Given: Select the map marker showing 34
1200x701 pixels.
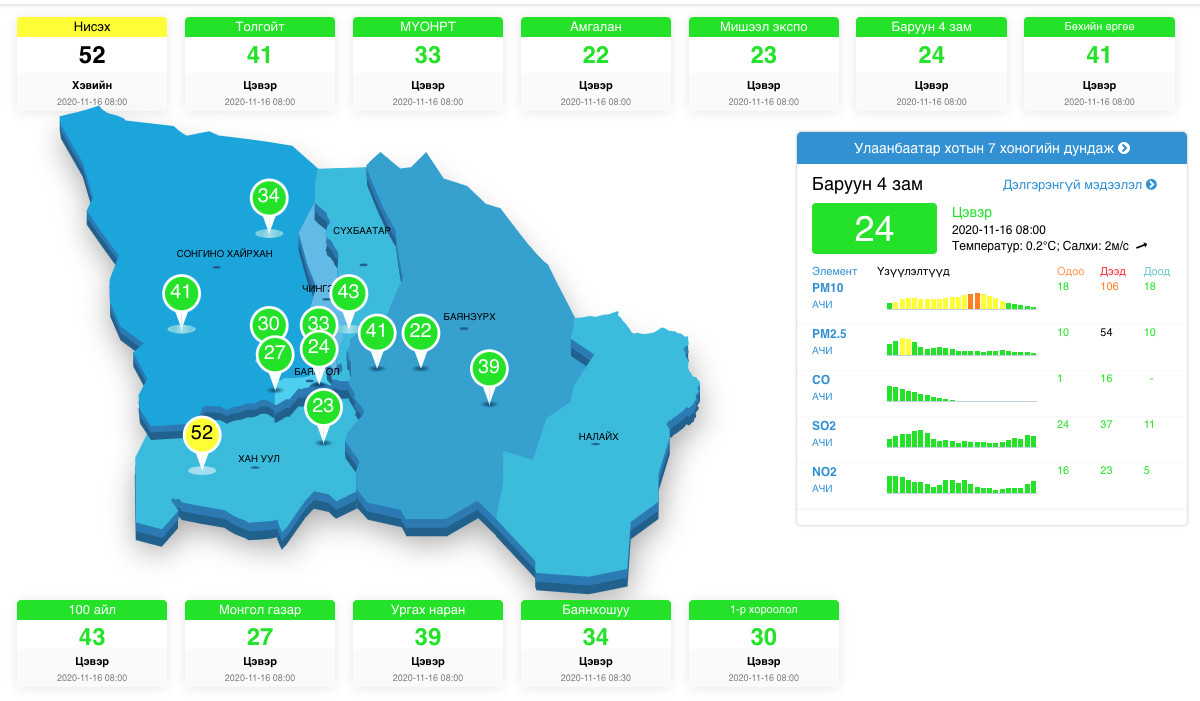Looking at the screenshot, I should click(268, 197).
